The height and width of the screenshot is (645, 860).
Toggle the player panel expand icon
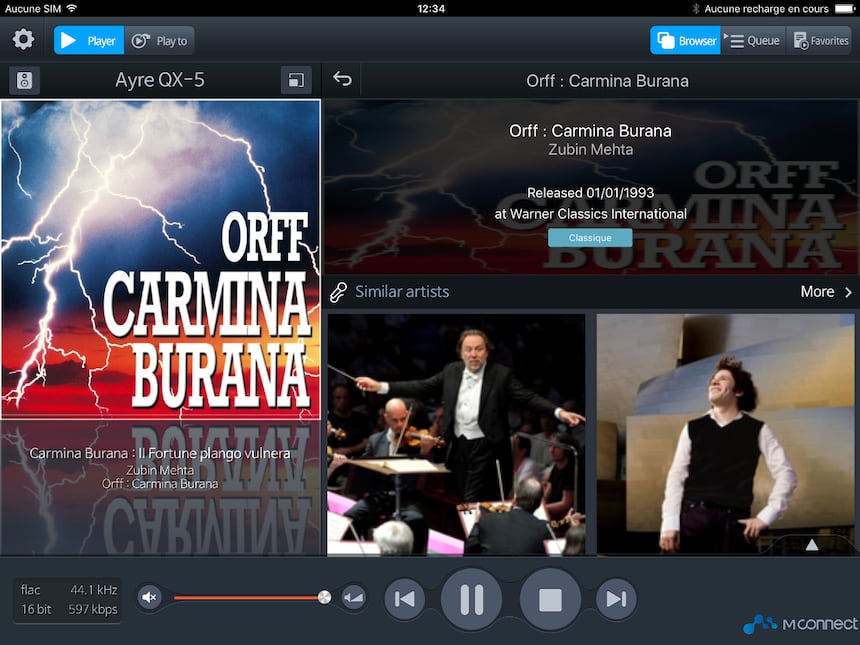click(296, 81)
